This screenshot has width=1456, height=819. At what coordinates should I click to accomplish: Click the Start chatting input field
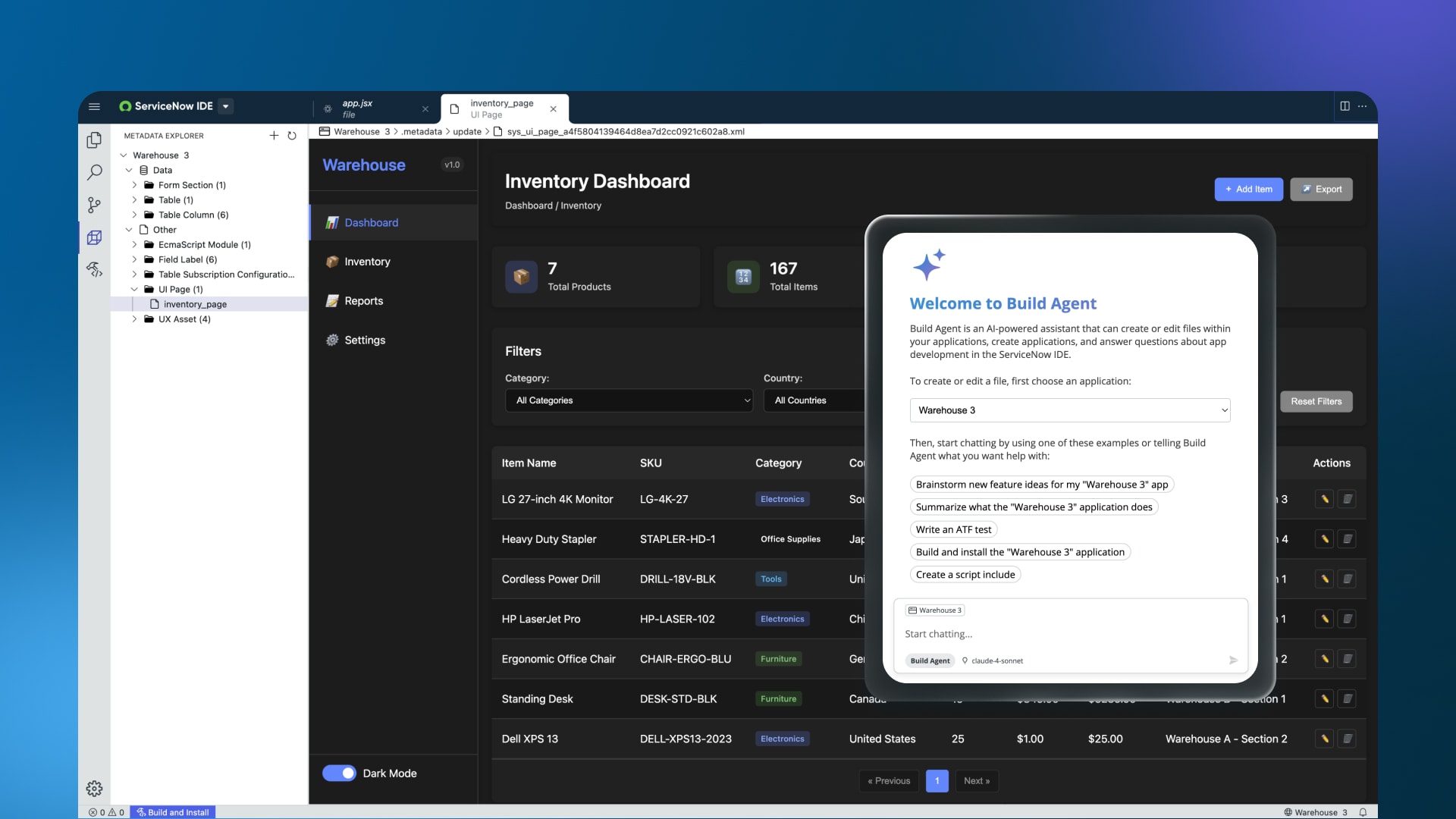click(1062, 634)
